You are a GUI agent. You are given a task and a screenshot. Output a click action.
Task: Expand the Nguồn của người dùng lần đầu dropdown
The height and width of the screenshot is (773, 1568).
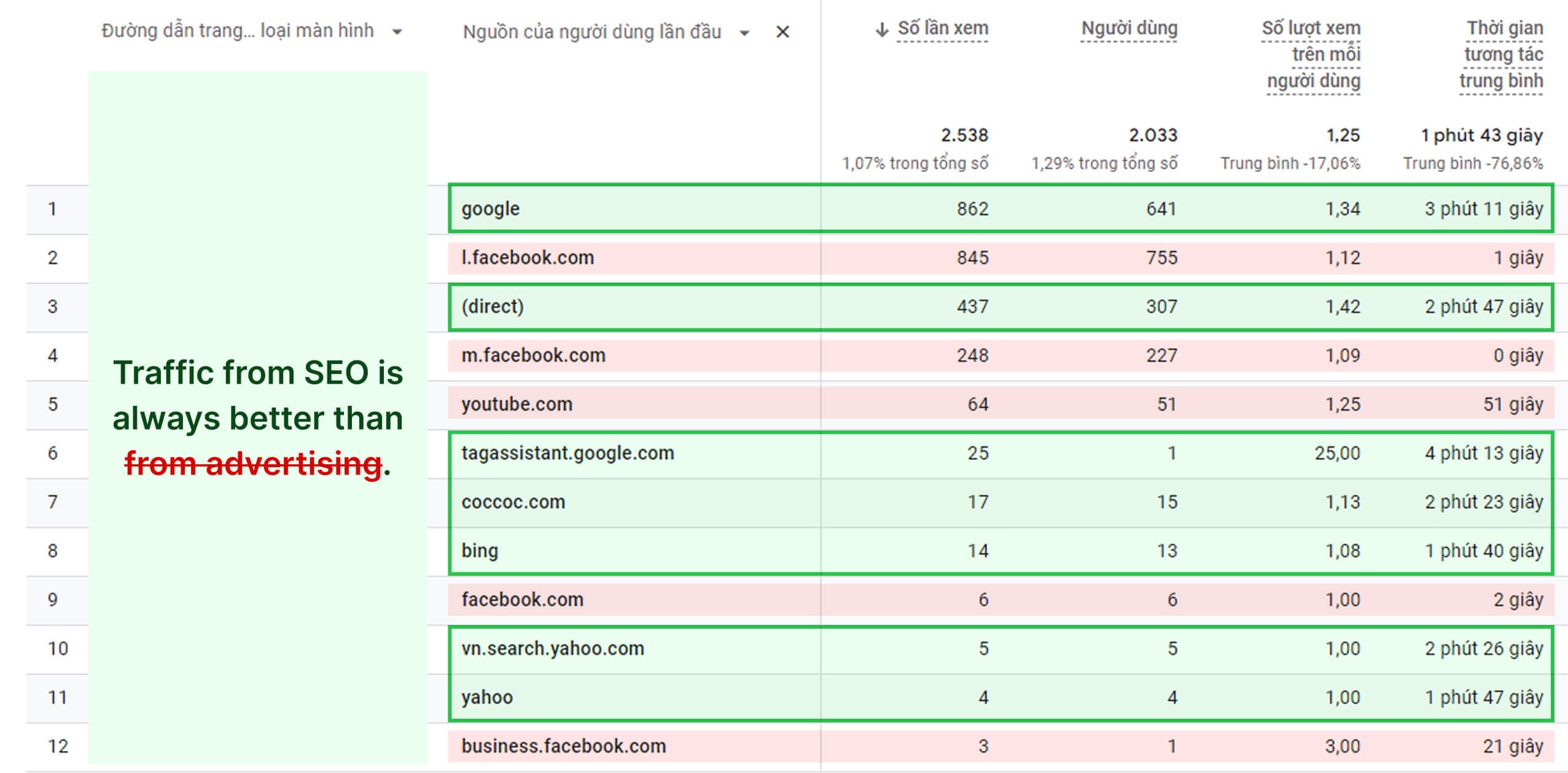[x=744, y=33]
